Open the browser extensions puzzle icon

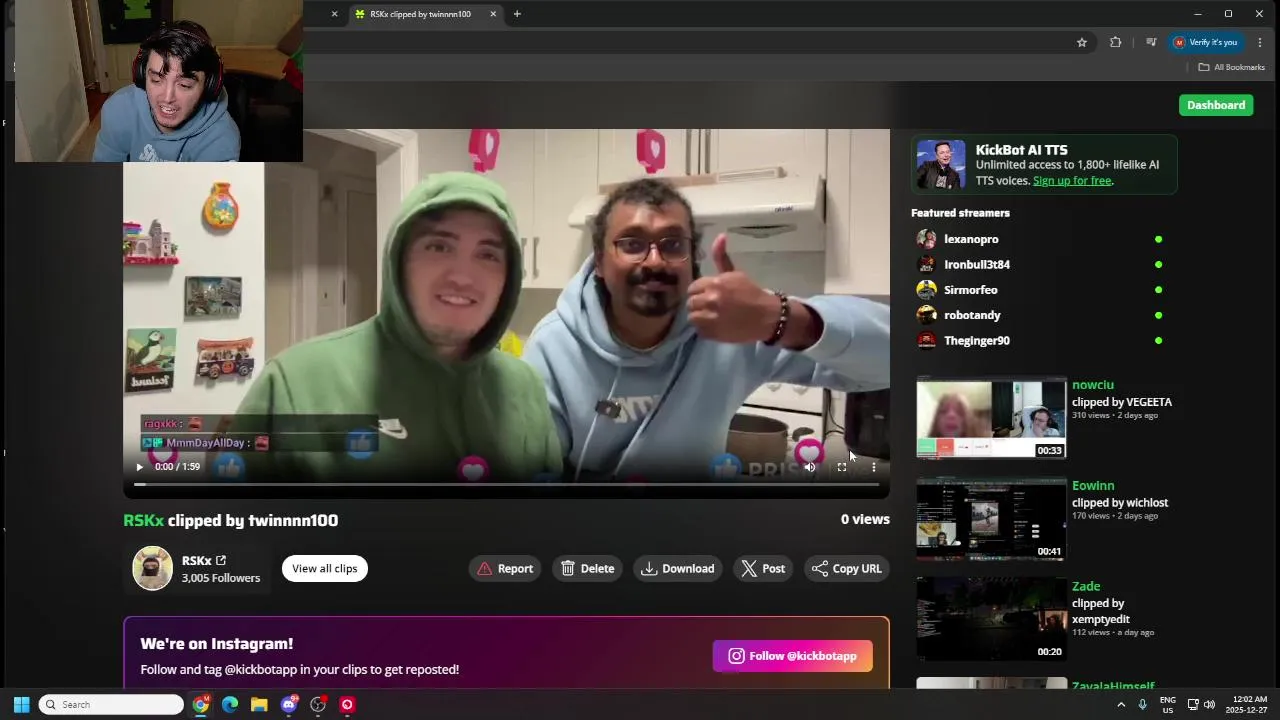1116,42
